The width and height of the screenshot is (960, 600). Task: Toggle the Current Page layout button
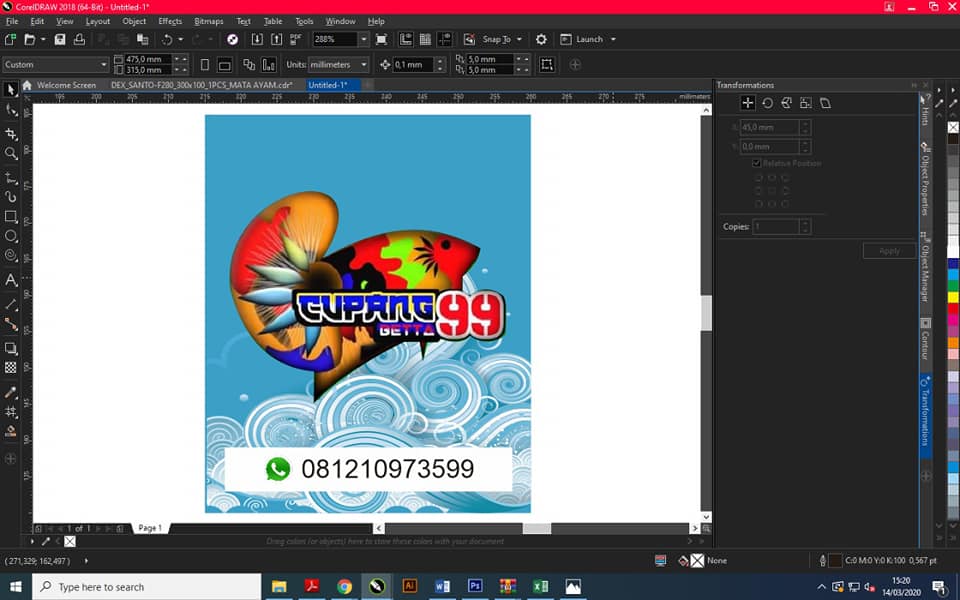[x=268, y=64]
